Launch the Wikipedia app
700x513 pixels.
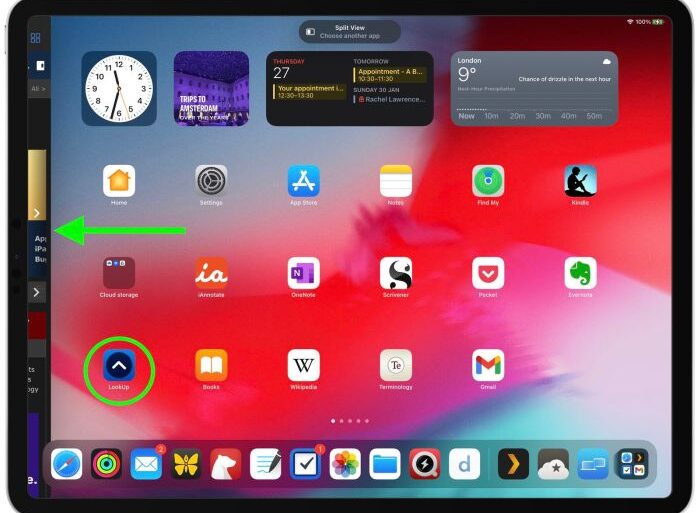[304, 365]
